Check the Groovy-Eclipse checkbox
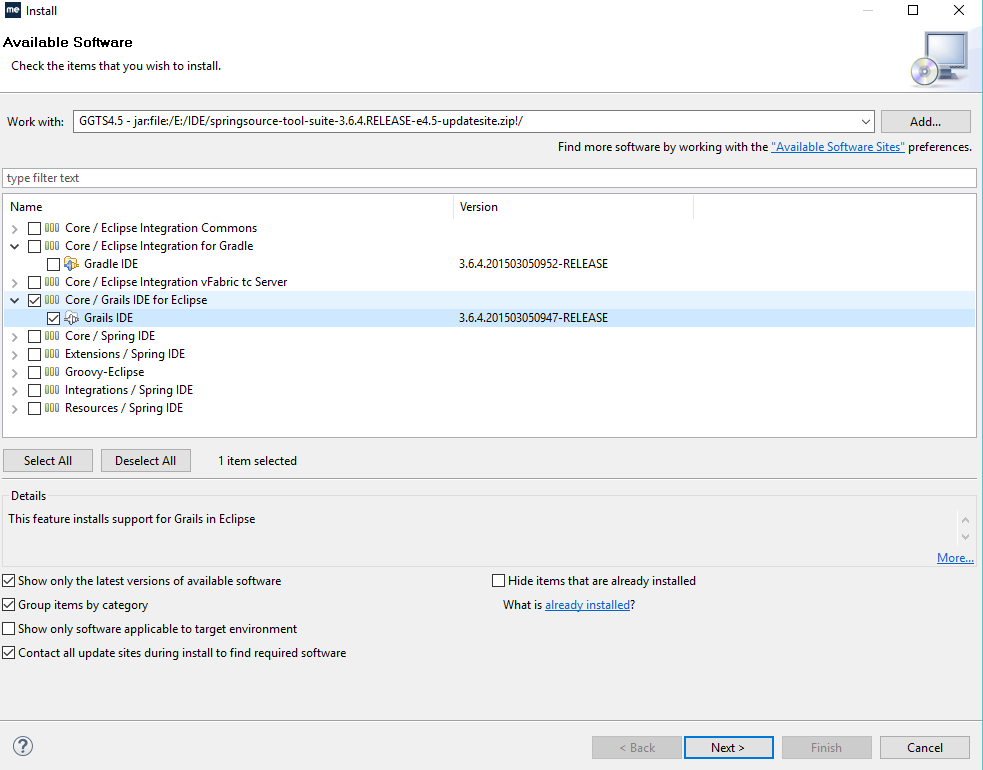The height and width of the screenshot is (770, 983). [x=34, y=372]
